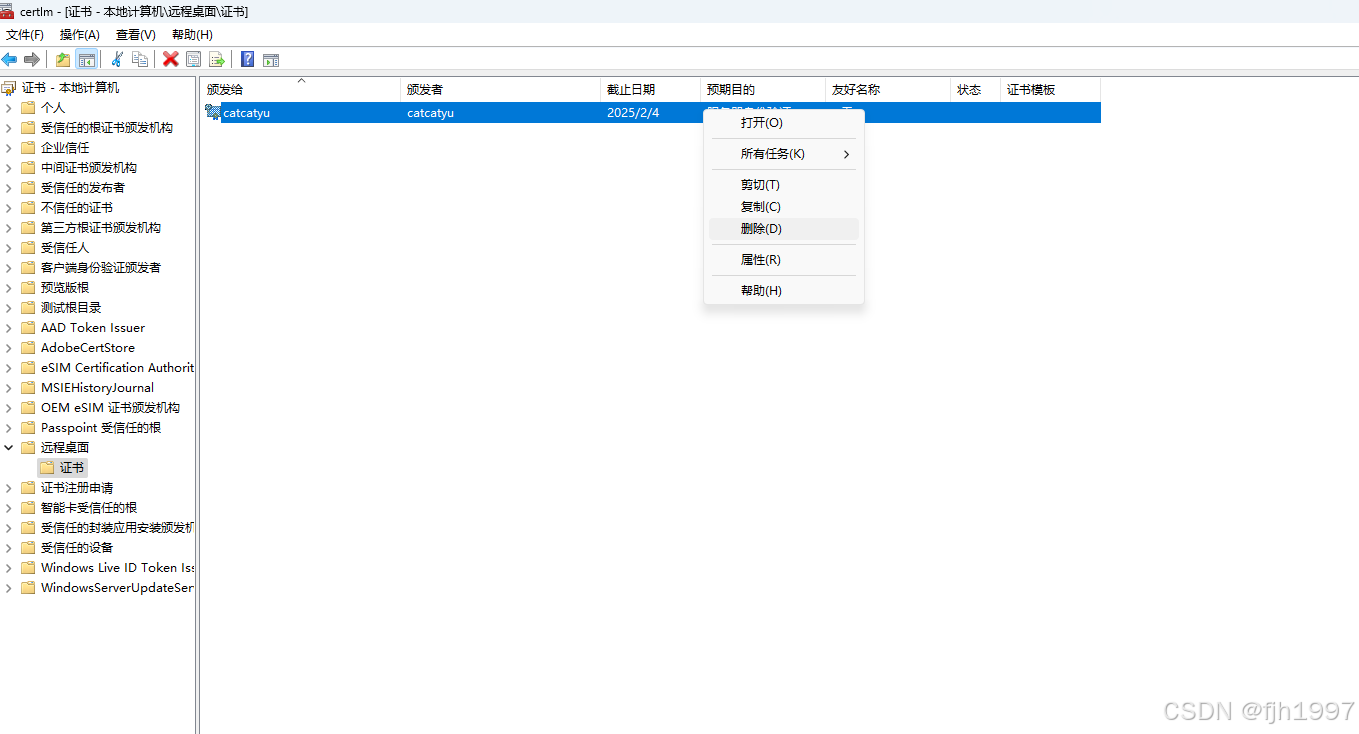Expand the 受信任的设备 tree node
Image resolution: width=1359 pixels, height=734 pixels.
pos(9,548)
